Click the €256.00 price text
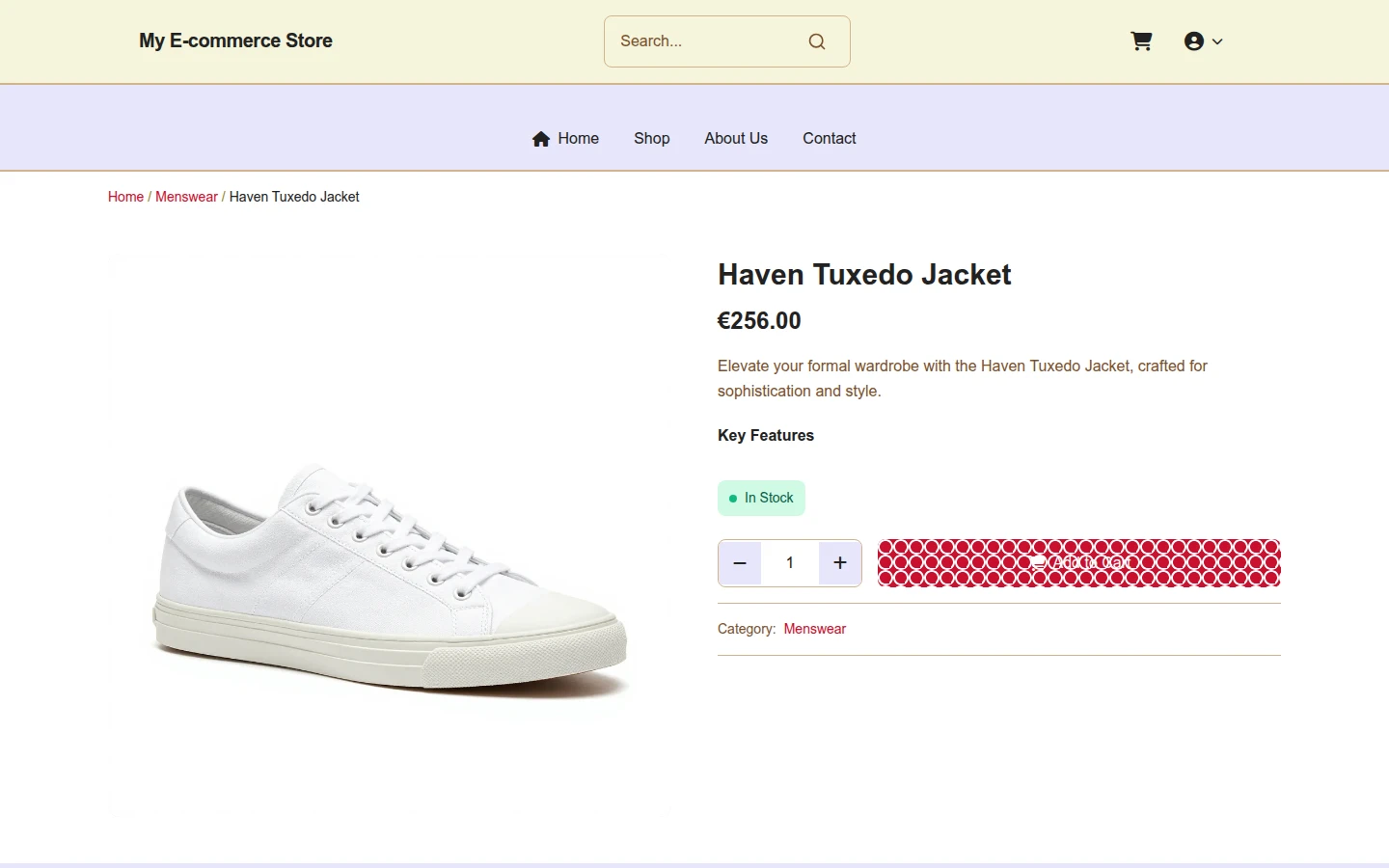Image resolution: width=1389 pixels, height=868 pixels. (759, 321)
